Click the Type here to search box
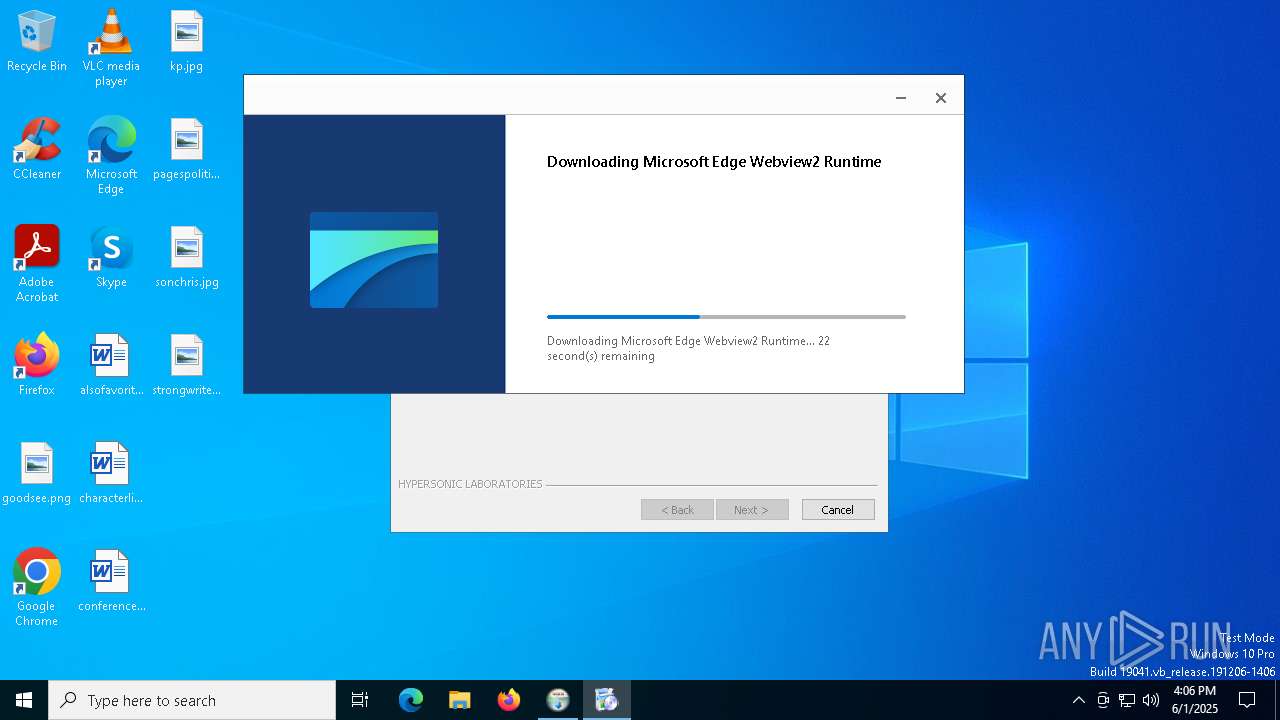Screen dimensions: 1280x720 click(192, 700)
